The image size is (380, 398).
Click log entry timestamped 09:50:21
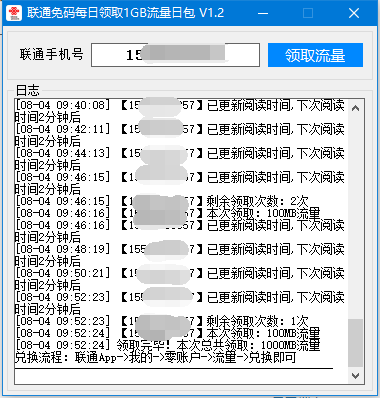(180, 279)
